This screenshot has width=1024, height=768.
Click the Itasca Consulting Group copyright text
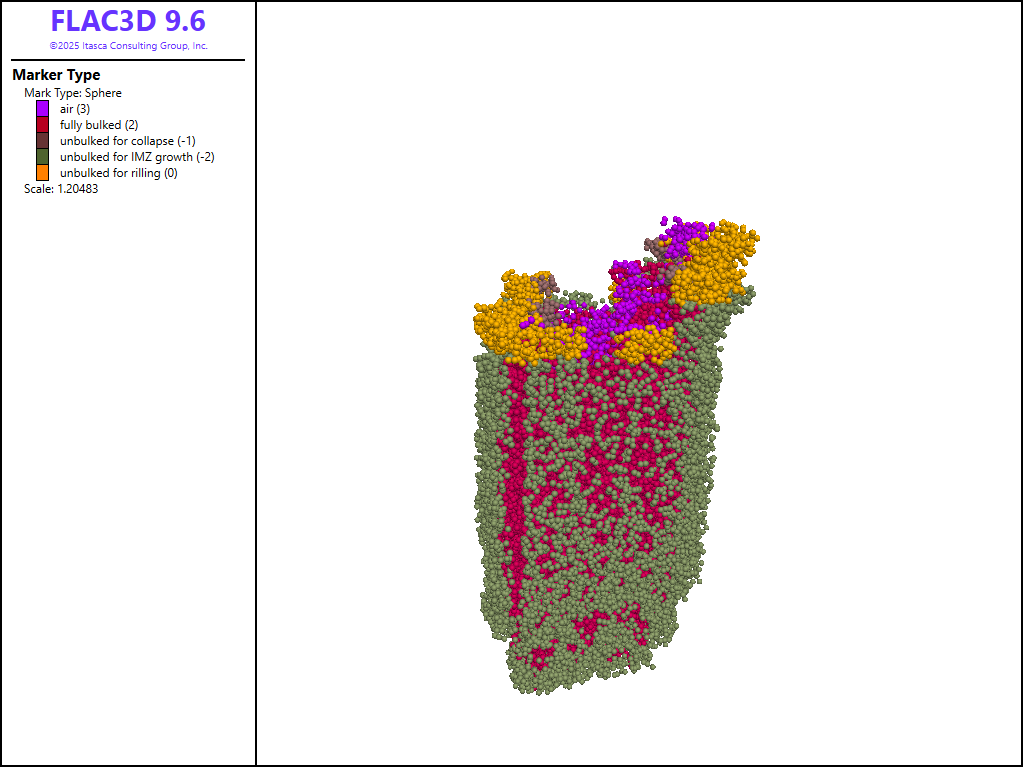128,46
